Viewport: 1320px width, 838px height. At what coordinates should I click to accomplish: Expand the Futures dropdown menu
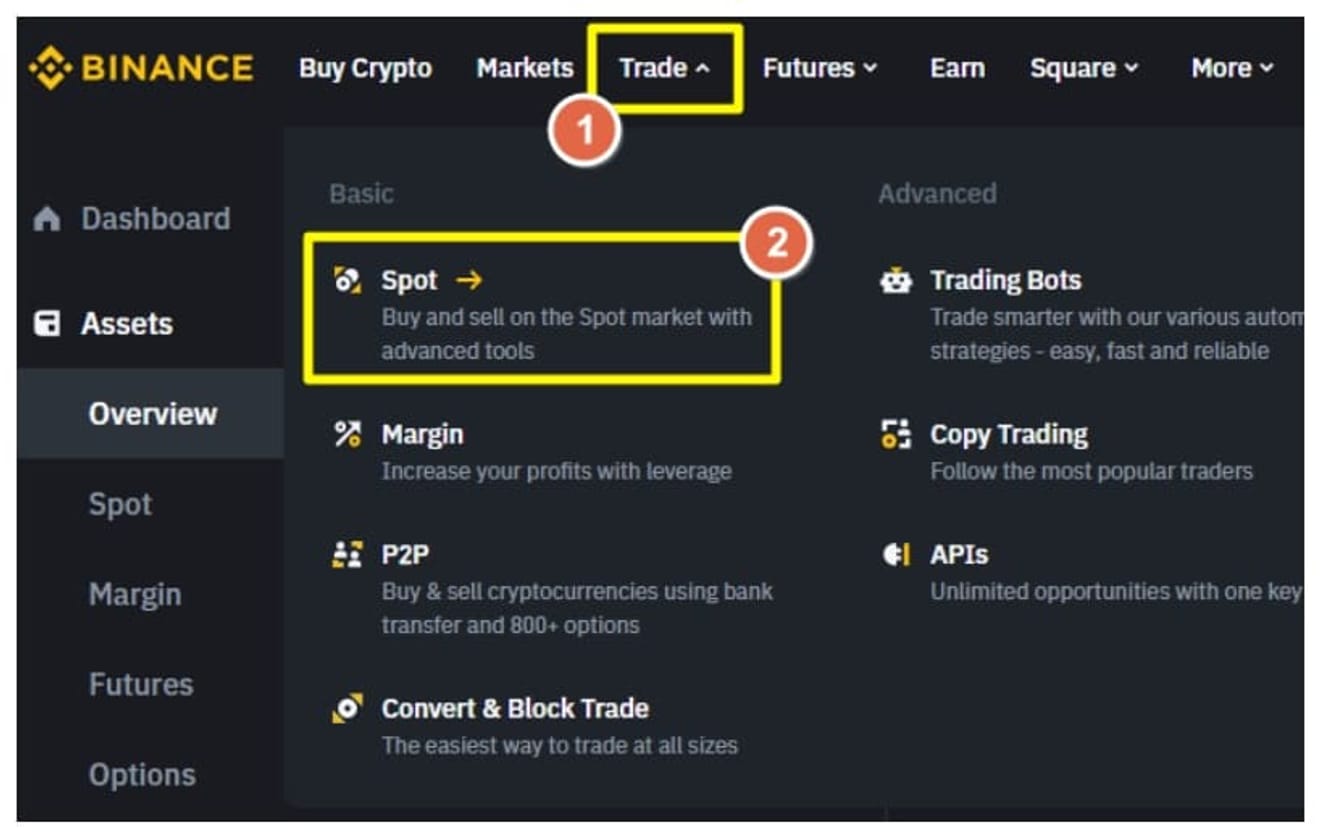[819, 68]
